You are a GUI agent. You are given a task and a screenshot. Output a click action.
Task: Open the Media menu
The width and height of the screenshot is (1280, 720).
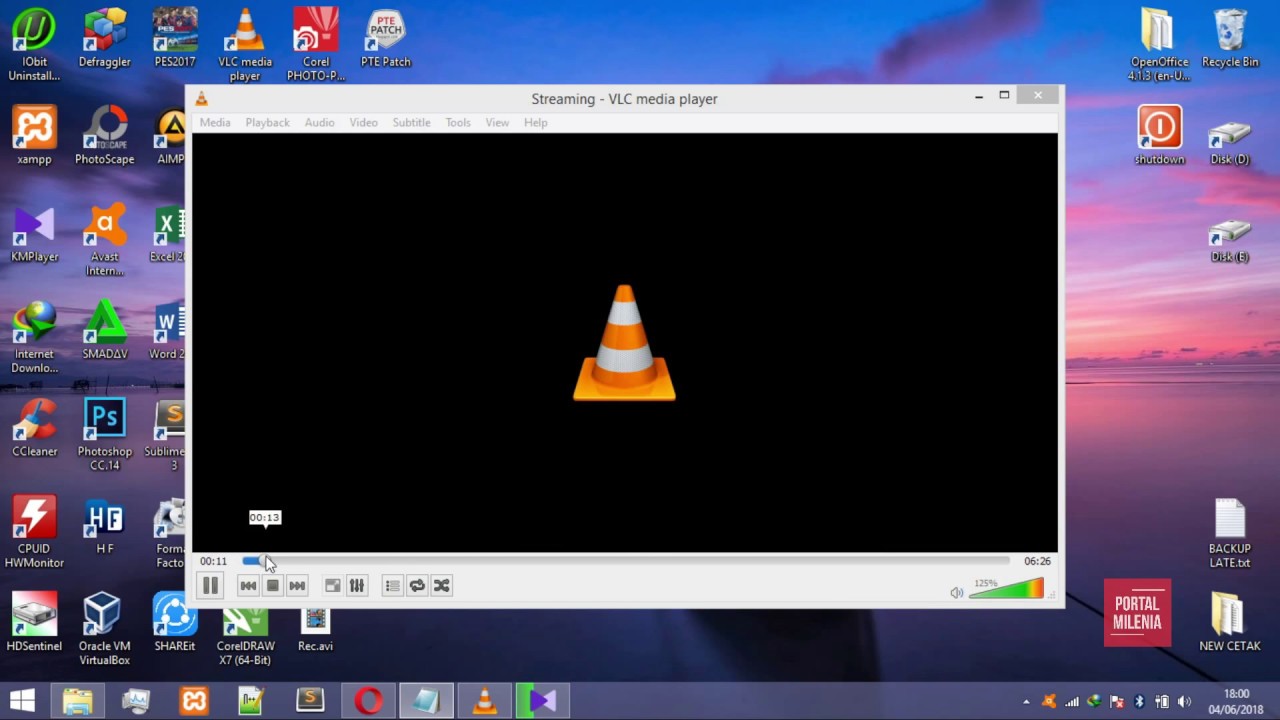214,122
